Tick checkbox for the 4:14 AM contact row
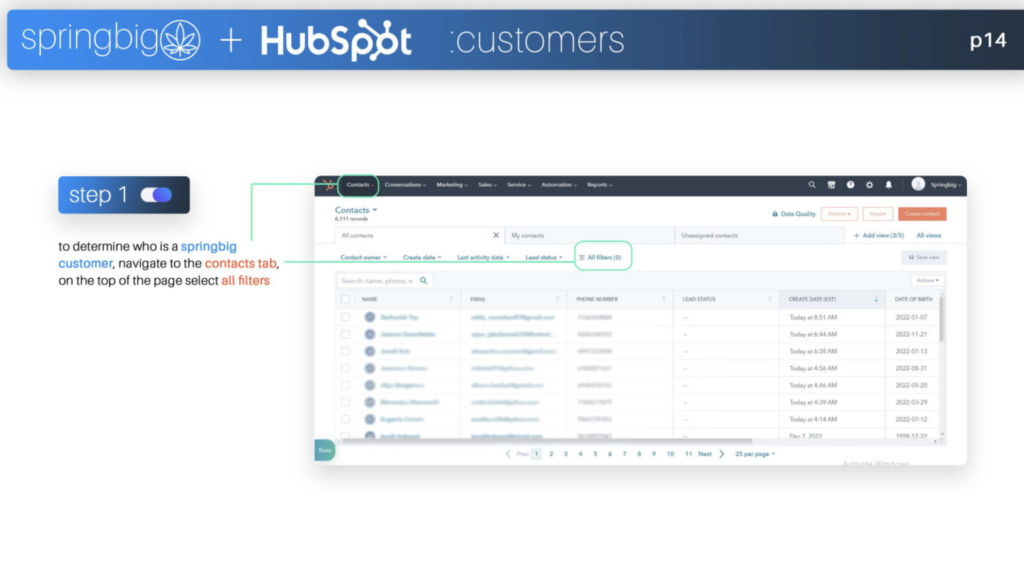This screenshot has height=573, width=1024. click(345, 419)
